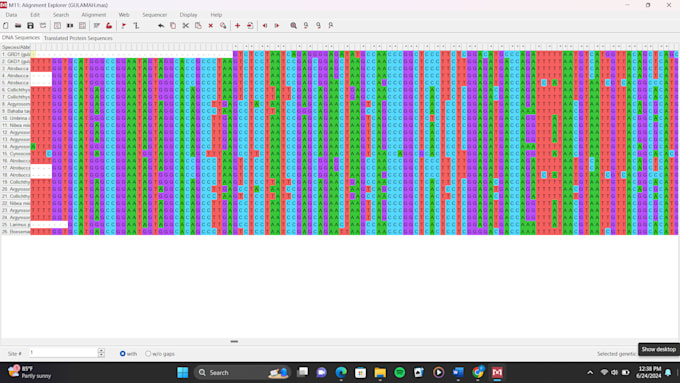The image size is (680, 383).
Task: Click the red left arrow move icon
Action: point(265,26)
